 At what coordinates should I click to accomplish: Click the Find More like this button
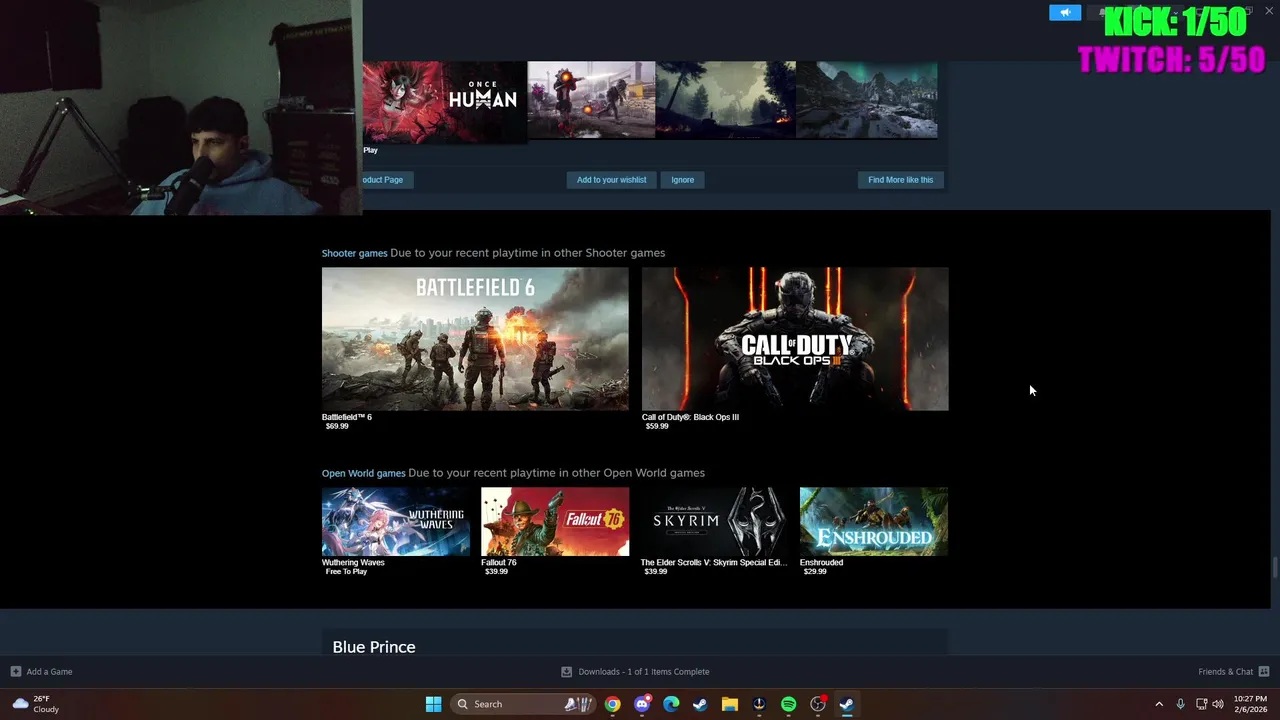click(x=900, y=180)
